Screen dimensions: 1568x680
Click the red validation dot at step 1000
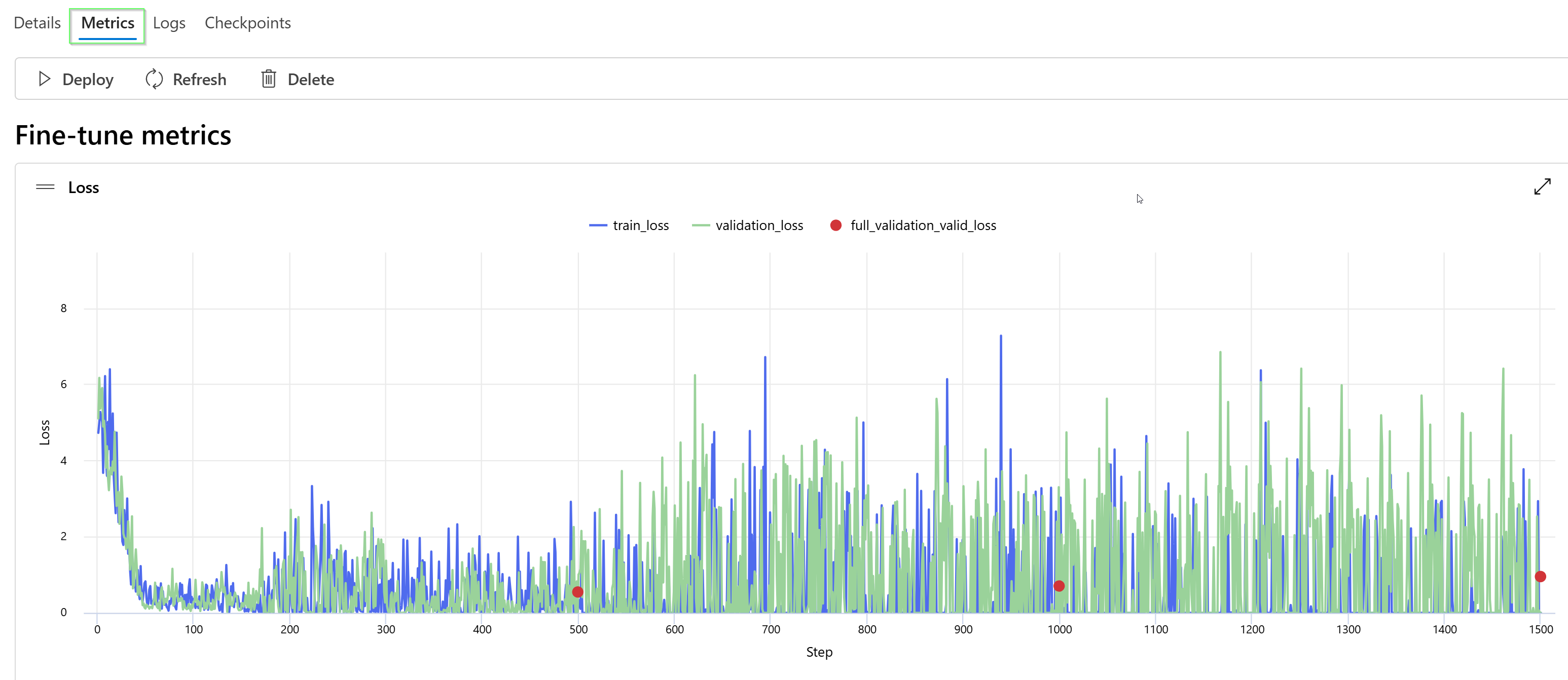(x=1059, y=586)
